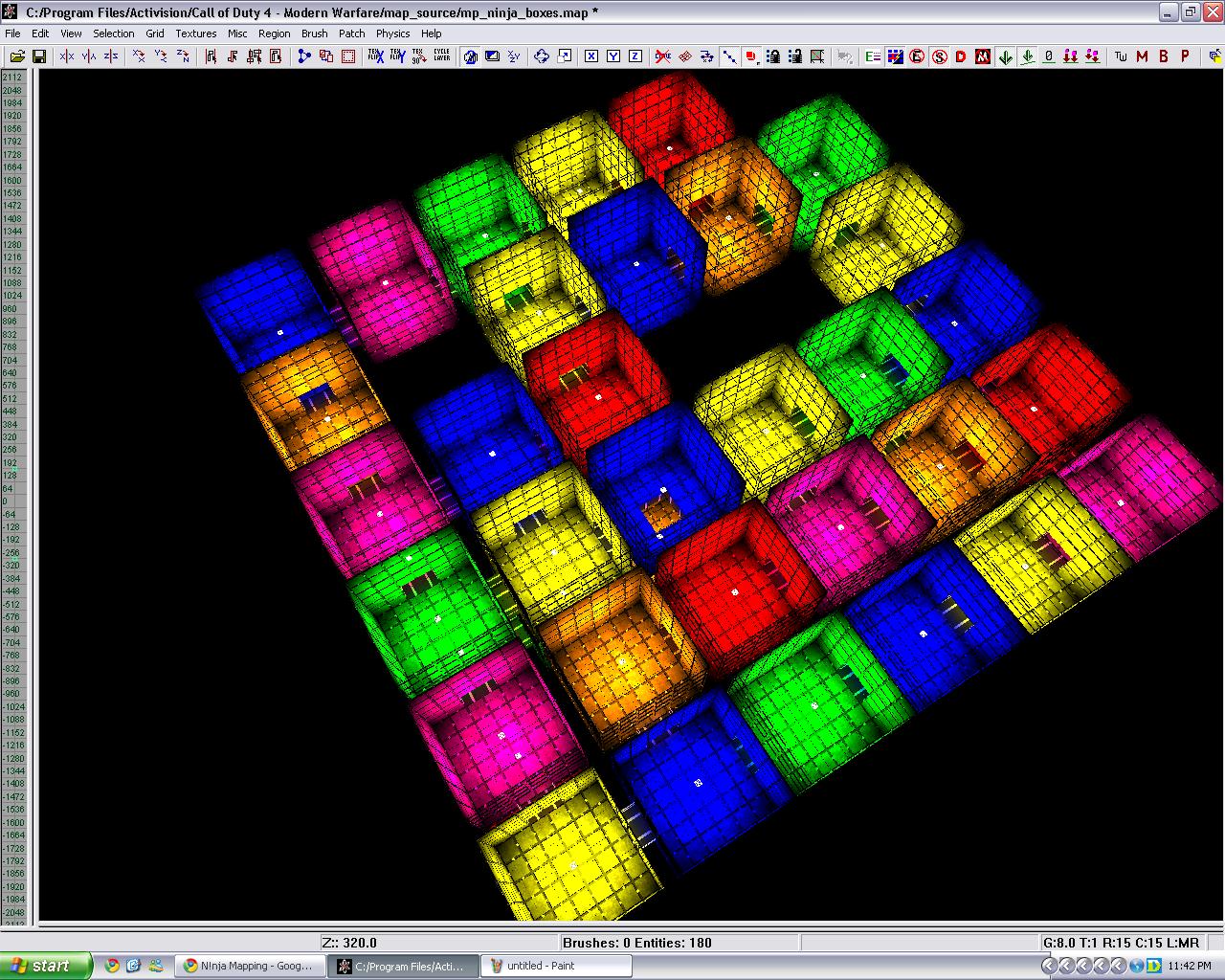
Task: Click the Z height ruler at 1024
Action: (12, 296)
